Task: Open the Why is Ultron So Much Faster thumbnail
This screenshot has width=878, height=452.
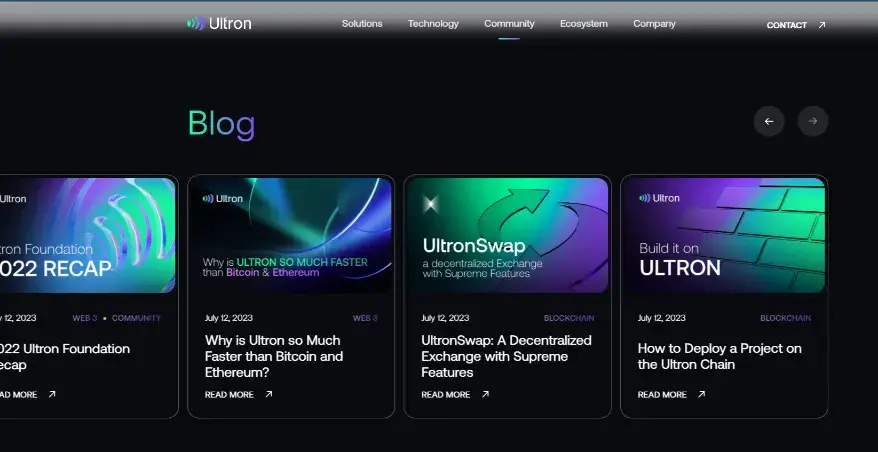Action: pyautogui.click(x=291, y=235)
